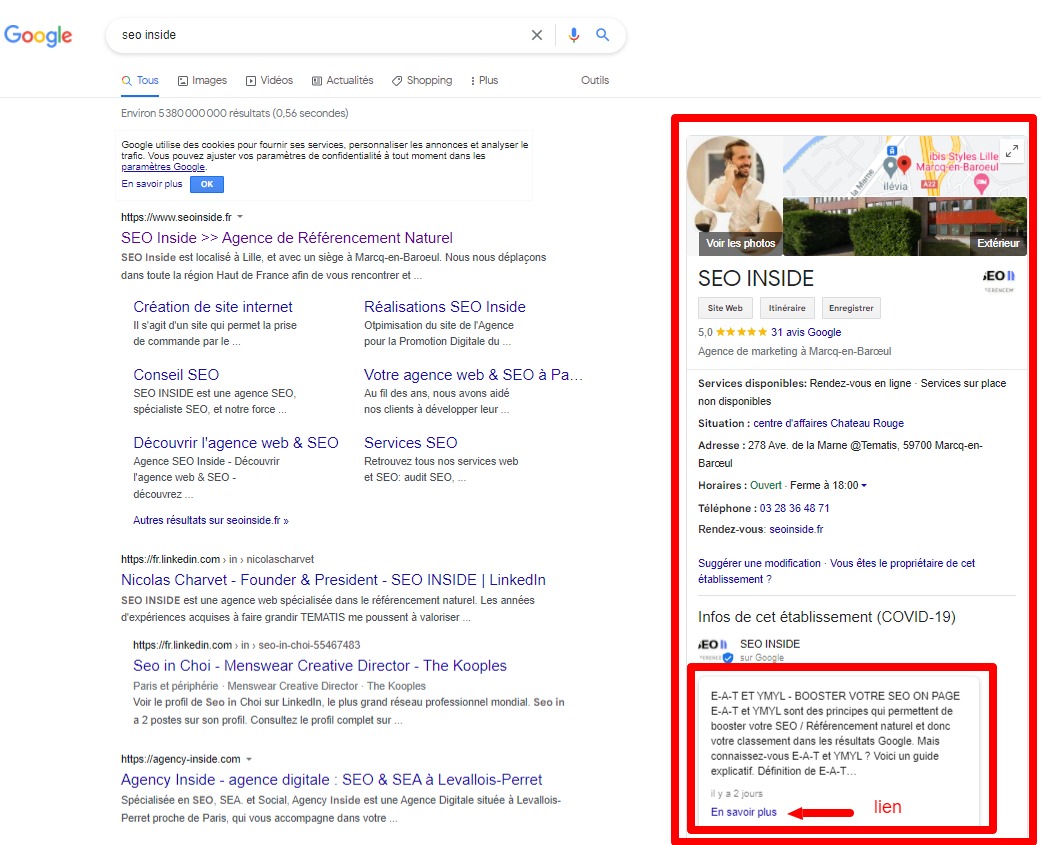Switch to the Images tab
Screen dimensions: 1041x845
click(202, 80)
